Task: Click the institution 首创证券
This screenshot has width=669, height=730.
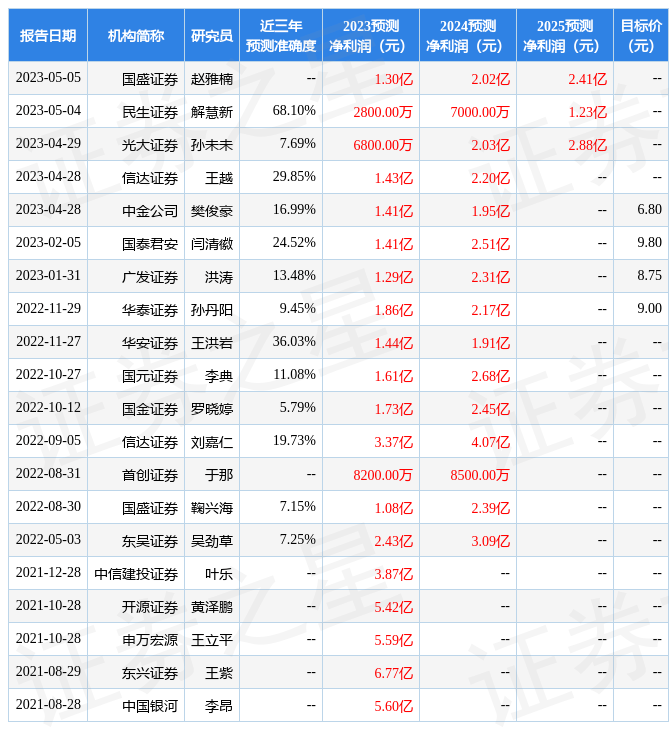Action: tap(150, 475)
